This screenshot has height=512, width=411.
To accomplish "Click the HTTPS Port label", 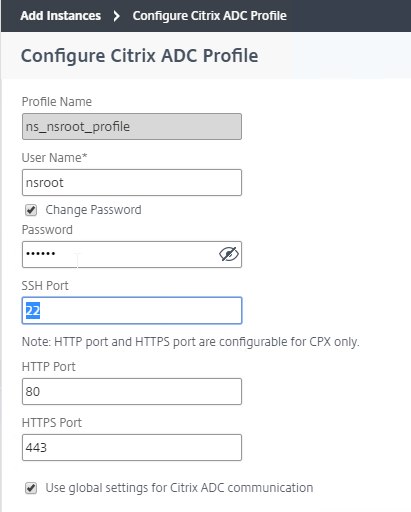I will pyautogui.click(x=52, y=423).
